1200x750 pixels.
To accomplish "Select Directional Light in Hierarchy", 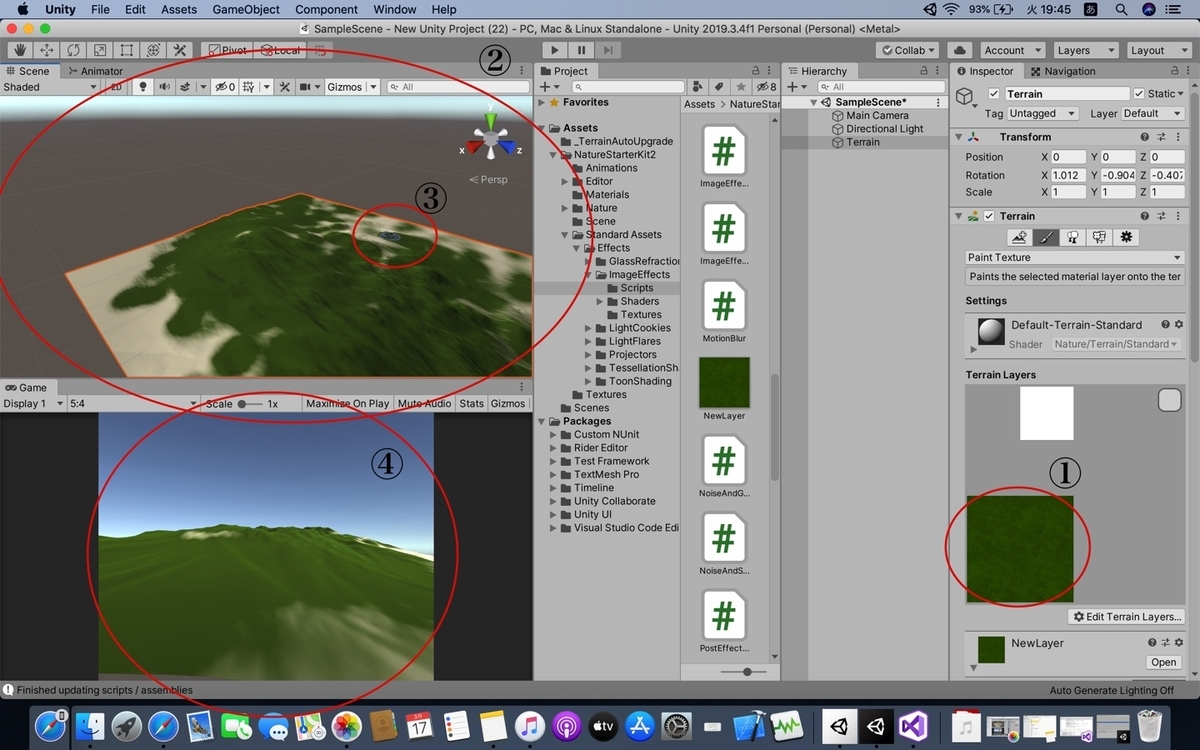I will pyautogui.click(x=884, y=129).
